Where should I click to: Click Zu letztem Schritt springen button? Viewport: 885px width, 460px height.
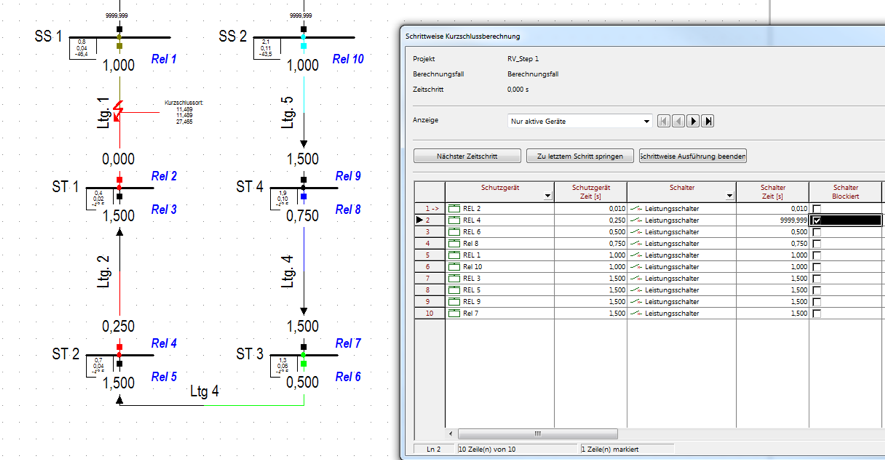coord(580,157)
